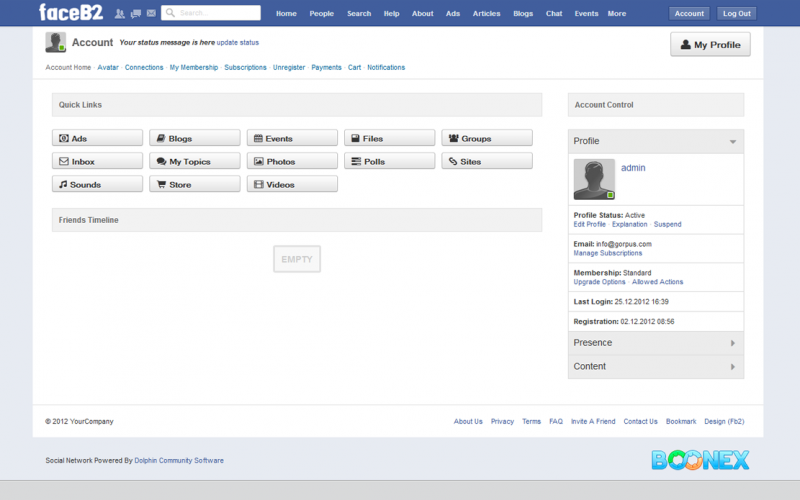The height and width of the screenshot is (500, 800).
Task: Open the Photos quick link
Action: click(x=292, y=161)
